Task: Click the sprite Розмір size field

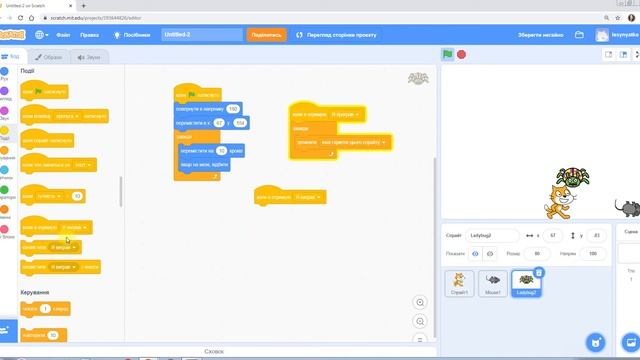Action: [x=537, y=253]
